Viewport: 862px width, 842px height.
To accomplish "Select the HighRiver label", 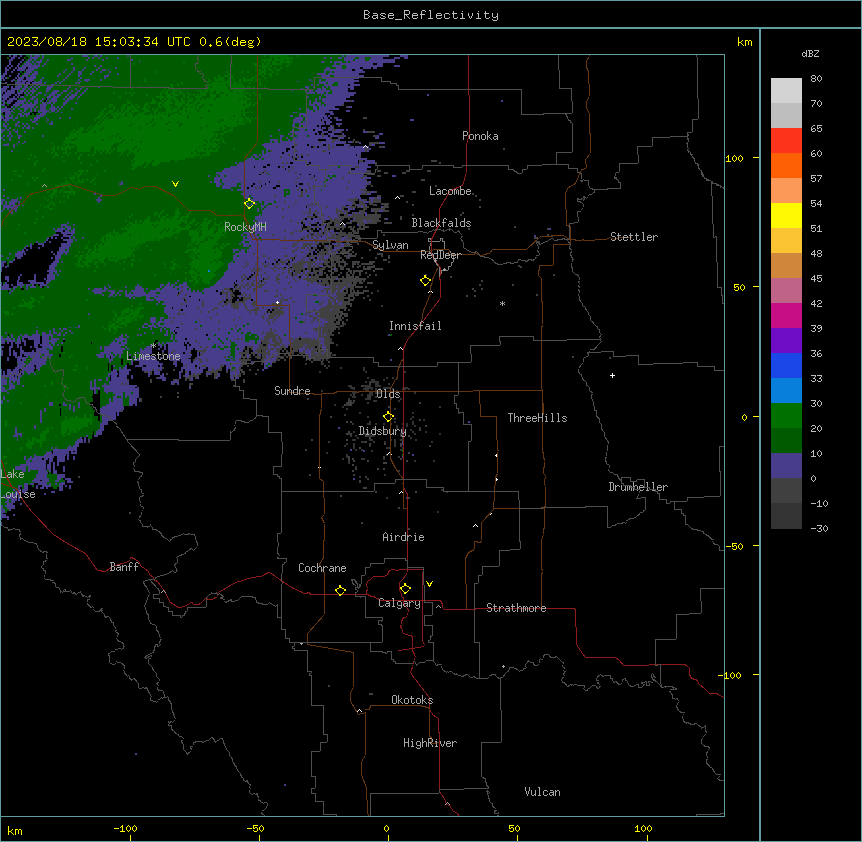I will click(x=430, y=743).
